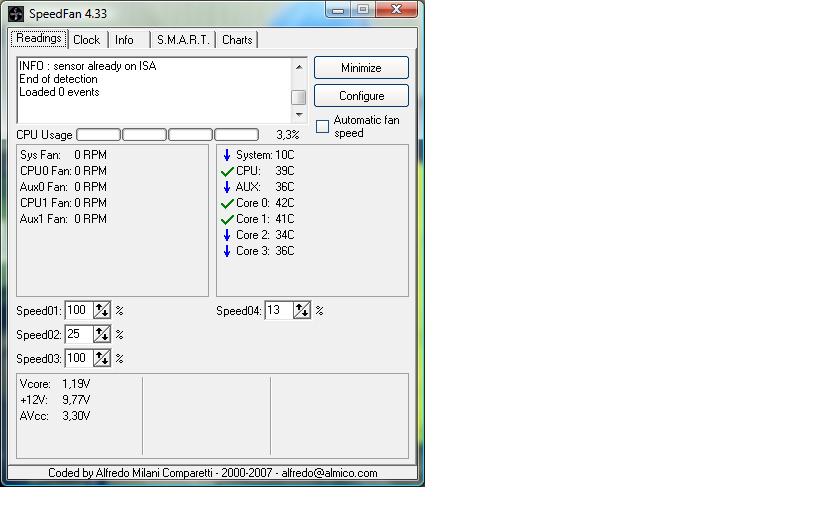Select the 'Vcore: 1,19V' reading
840x525 pixels.
pos(55,384)
